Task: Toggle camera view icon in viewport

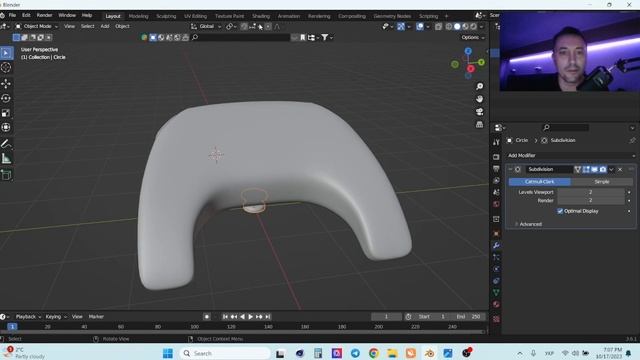Action: tap(480, 111)
